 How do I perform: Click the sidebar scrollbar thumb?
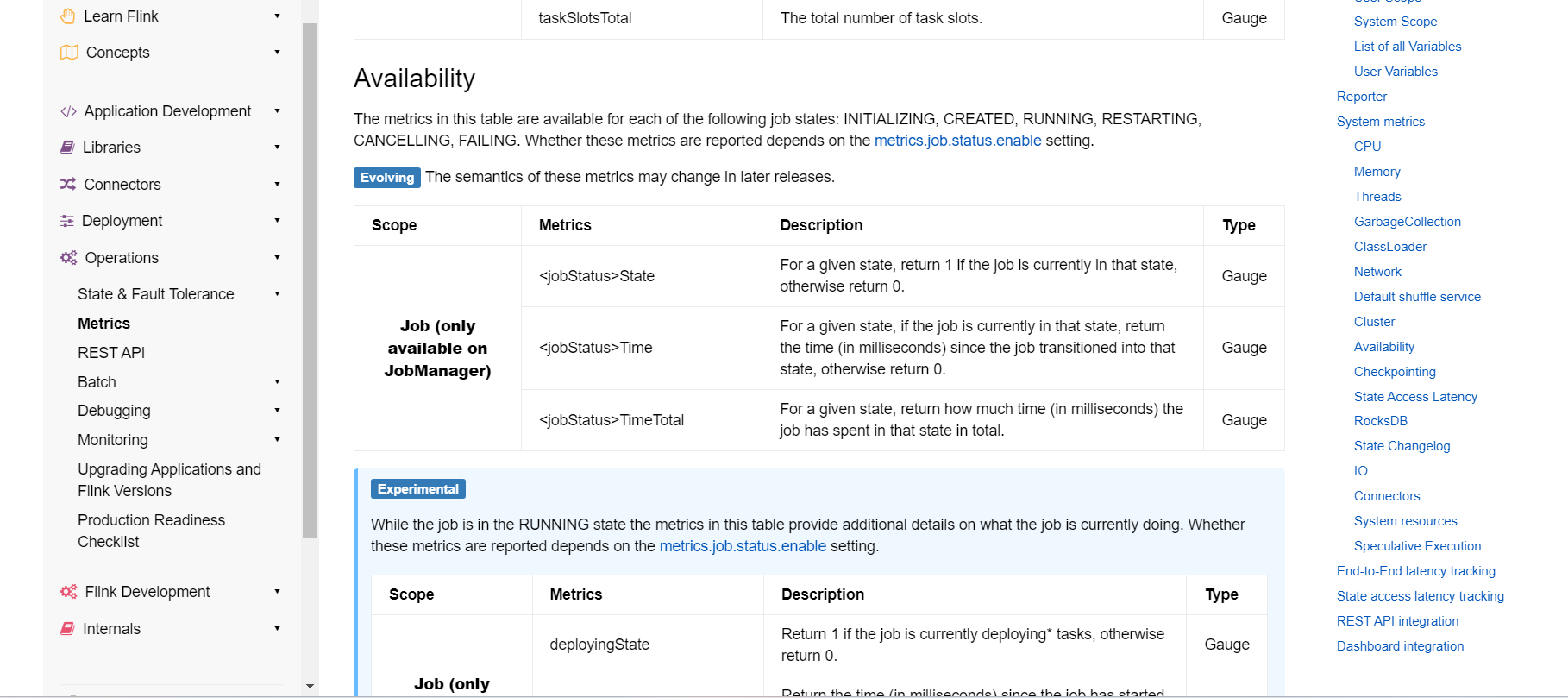pyautogui.click(x=310, y=280)
